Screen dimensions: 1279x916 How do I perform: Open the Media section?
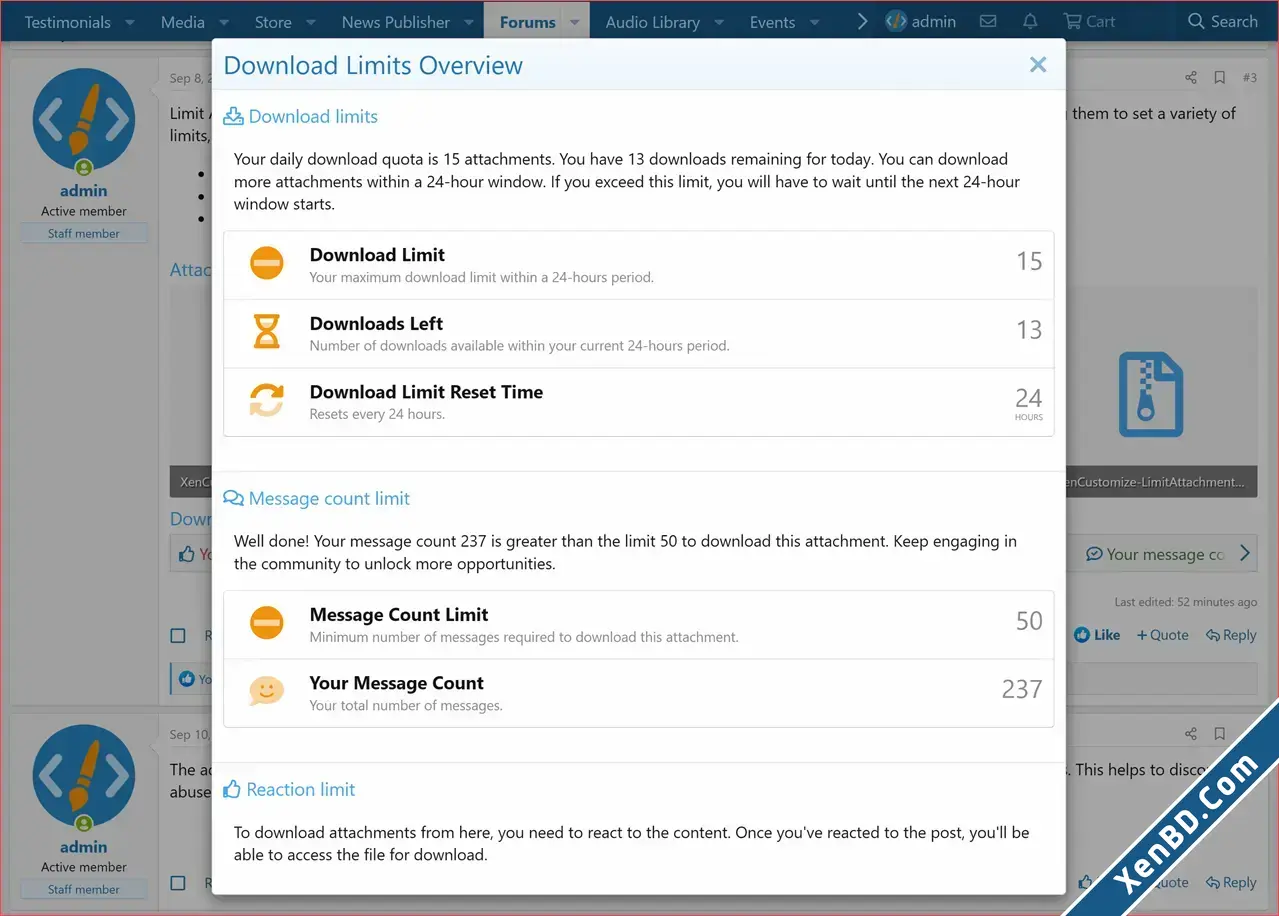pyautogui.click(x=183, y=22)
